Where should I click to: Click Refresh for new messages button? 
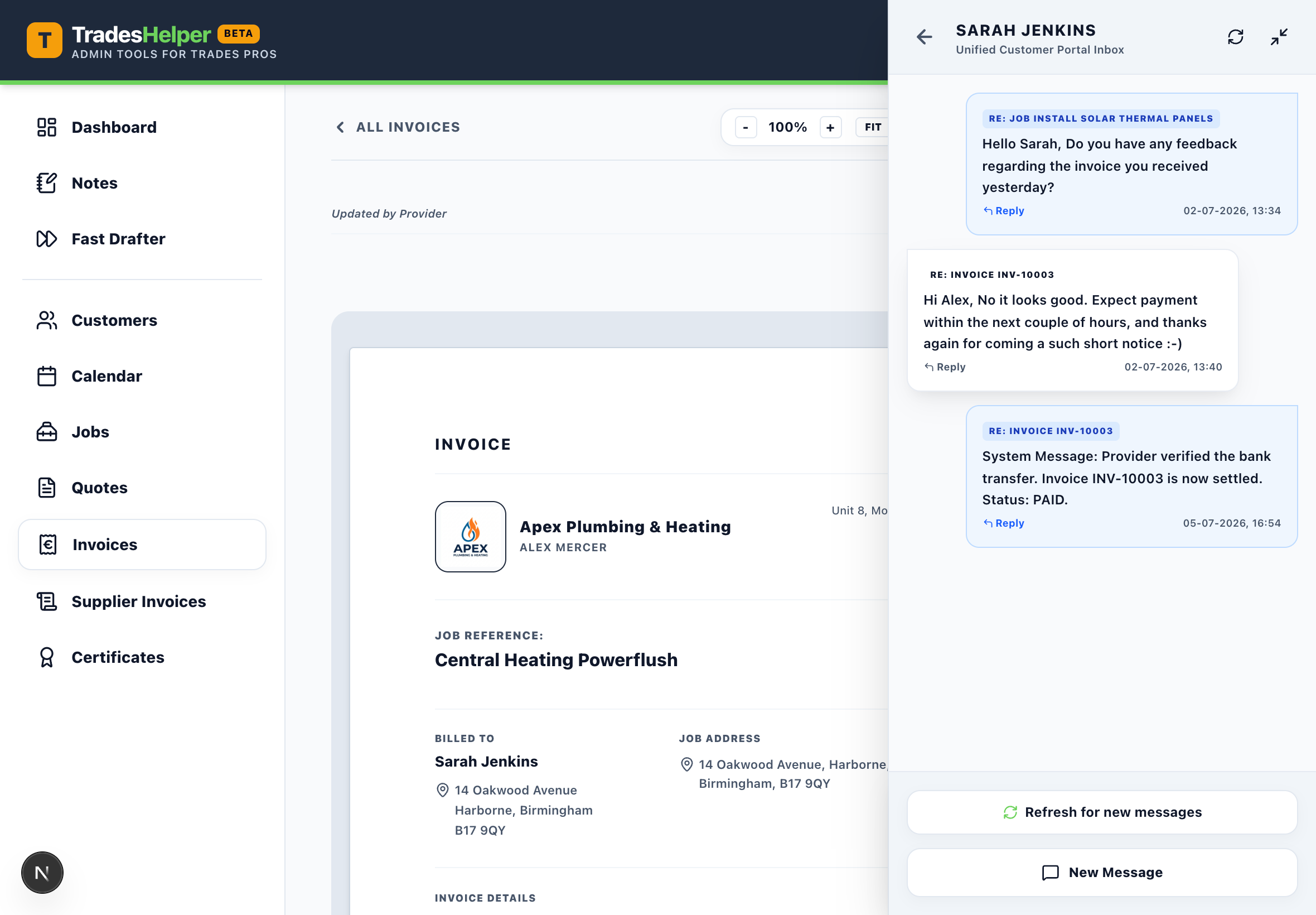coord(1102,812)
